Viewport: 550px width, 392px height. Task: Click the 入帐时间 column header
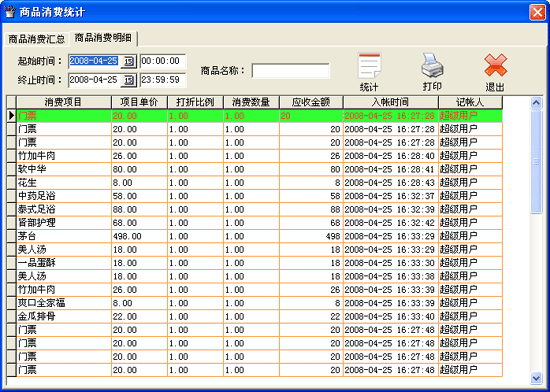[x=390, y=102]
